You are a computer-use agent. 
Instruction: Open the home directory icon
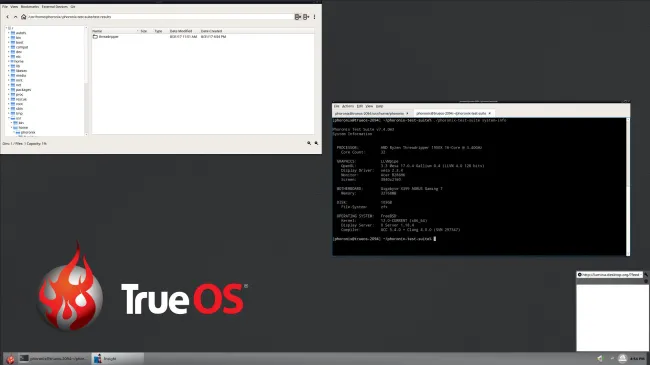pyautogui.click(x=24, y=17)
